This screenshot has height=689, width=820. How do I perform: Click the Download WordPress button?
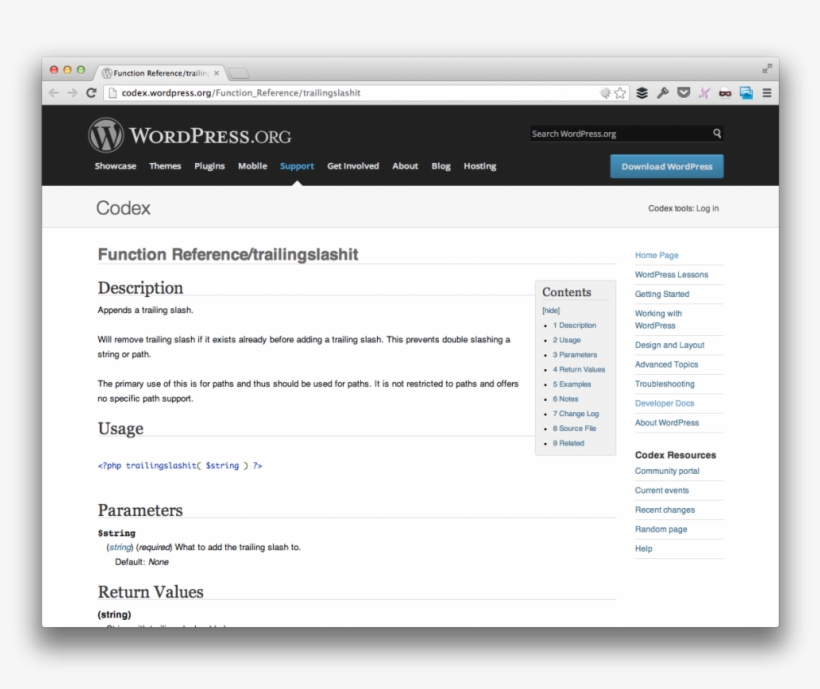pyautogui.click(x=666, y=167)
